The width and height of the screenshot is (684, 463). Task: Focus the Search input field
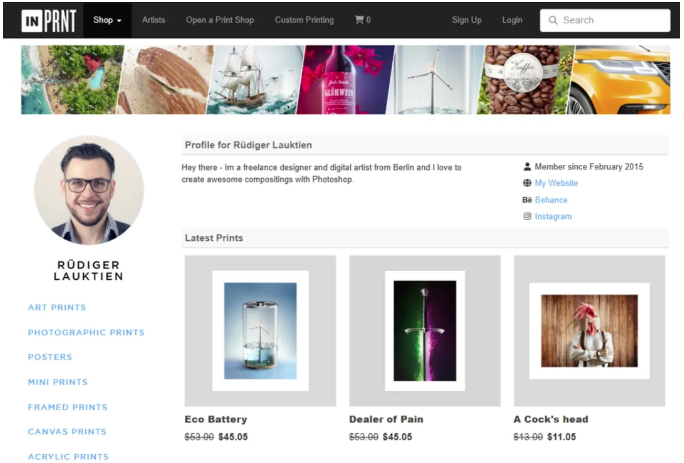(612, 20)
